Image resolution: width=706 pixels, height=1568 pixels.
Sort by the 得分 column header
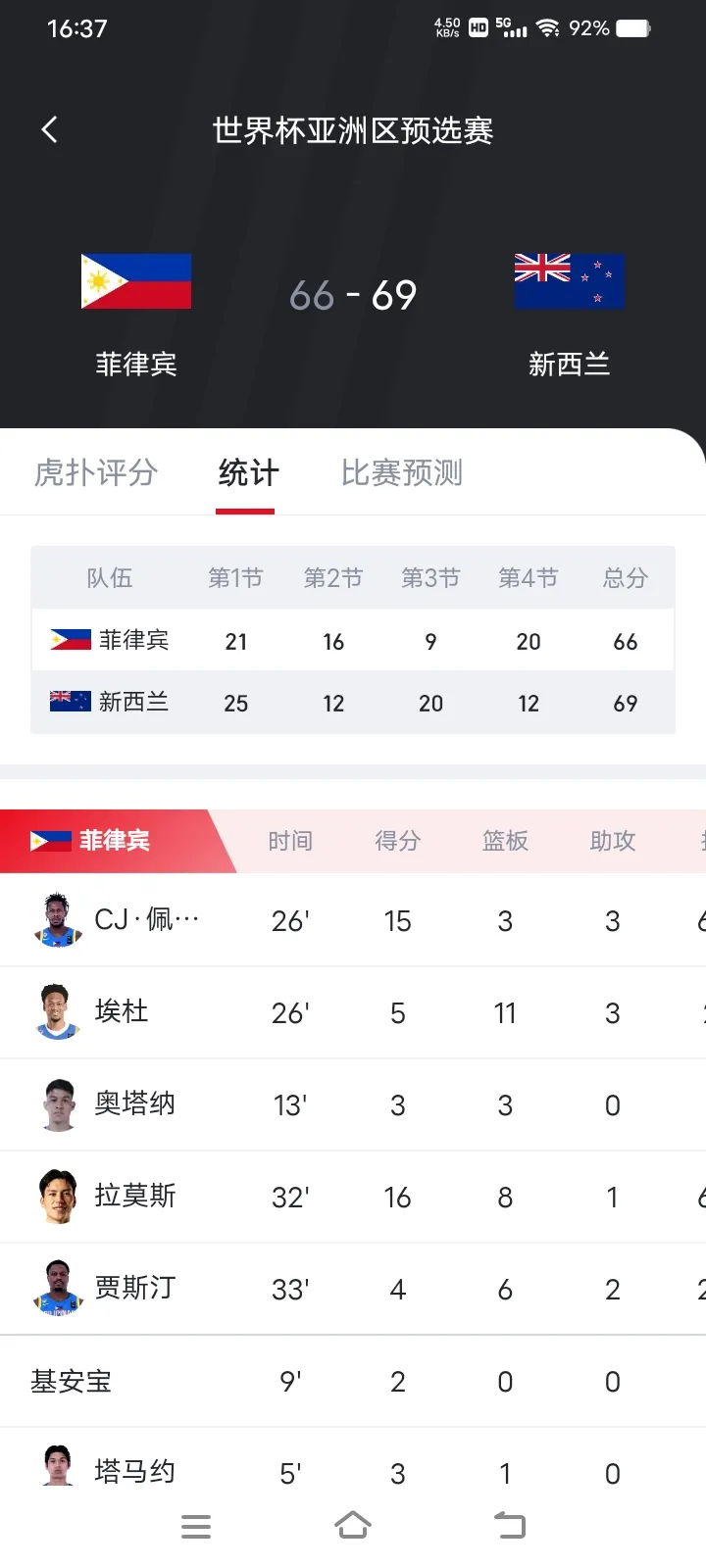click(397, 841)
